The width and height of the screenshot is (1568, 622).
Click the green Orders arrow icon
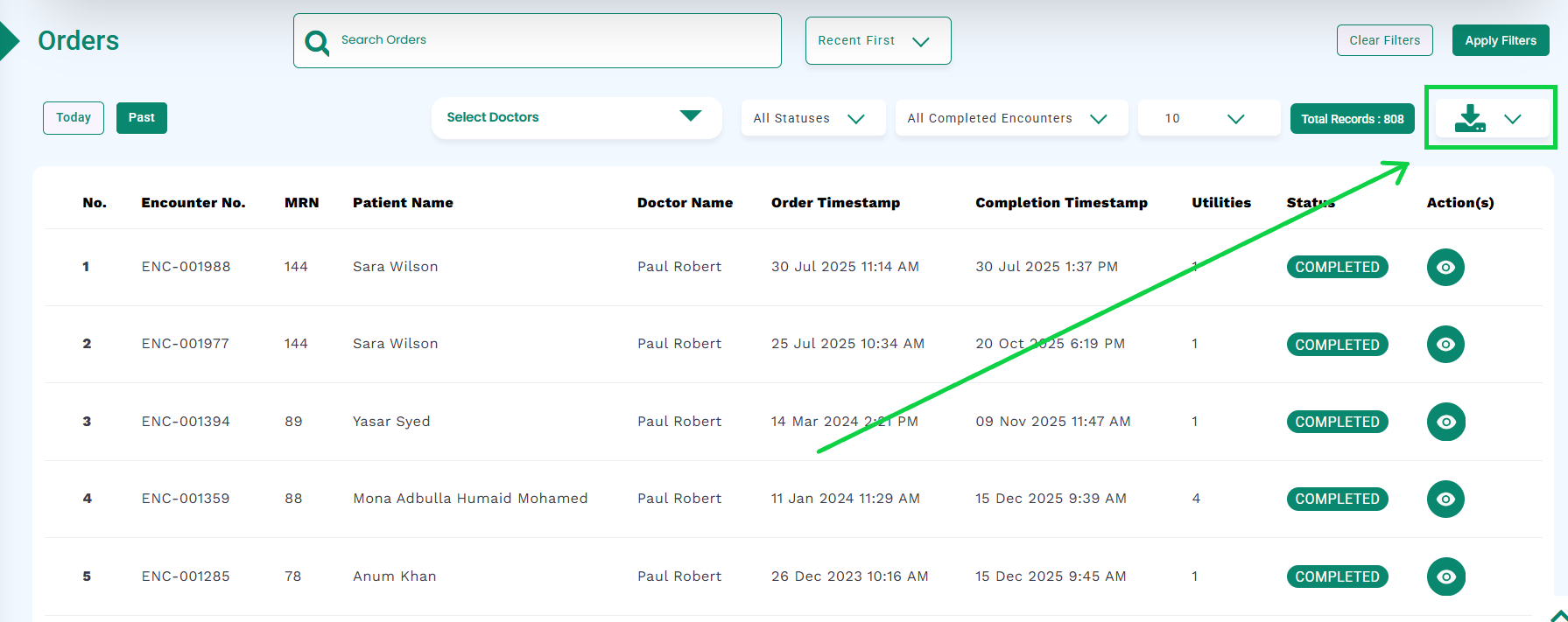10,41
